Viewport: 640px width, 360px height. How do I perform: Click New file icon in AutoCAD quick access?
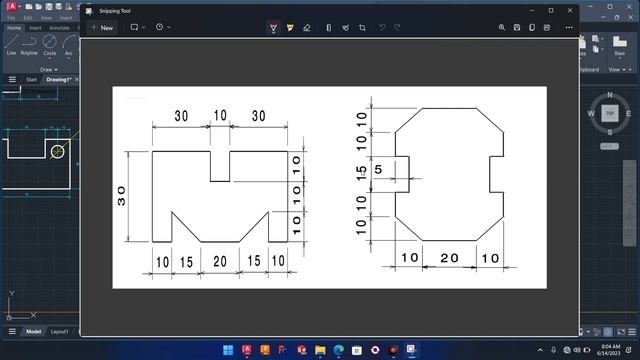click(29, 7)
